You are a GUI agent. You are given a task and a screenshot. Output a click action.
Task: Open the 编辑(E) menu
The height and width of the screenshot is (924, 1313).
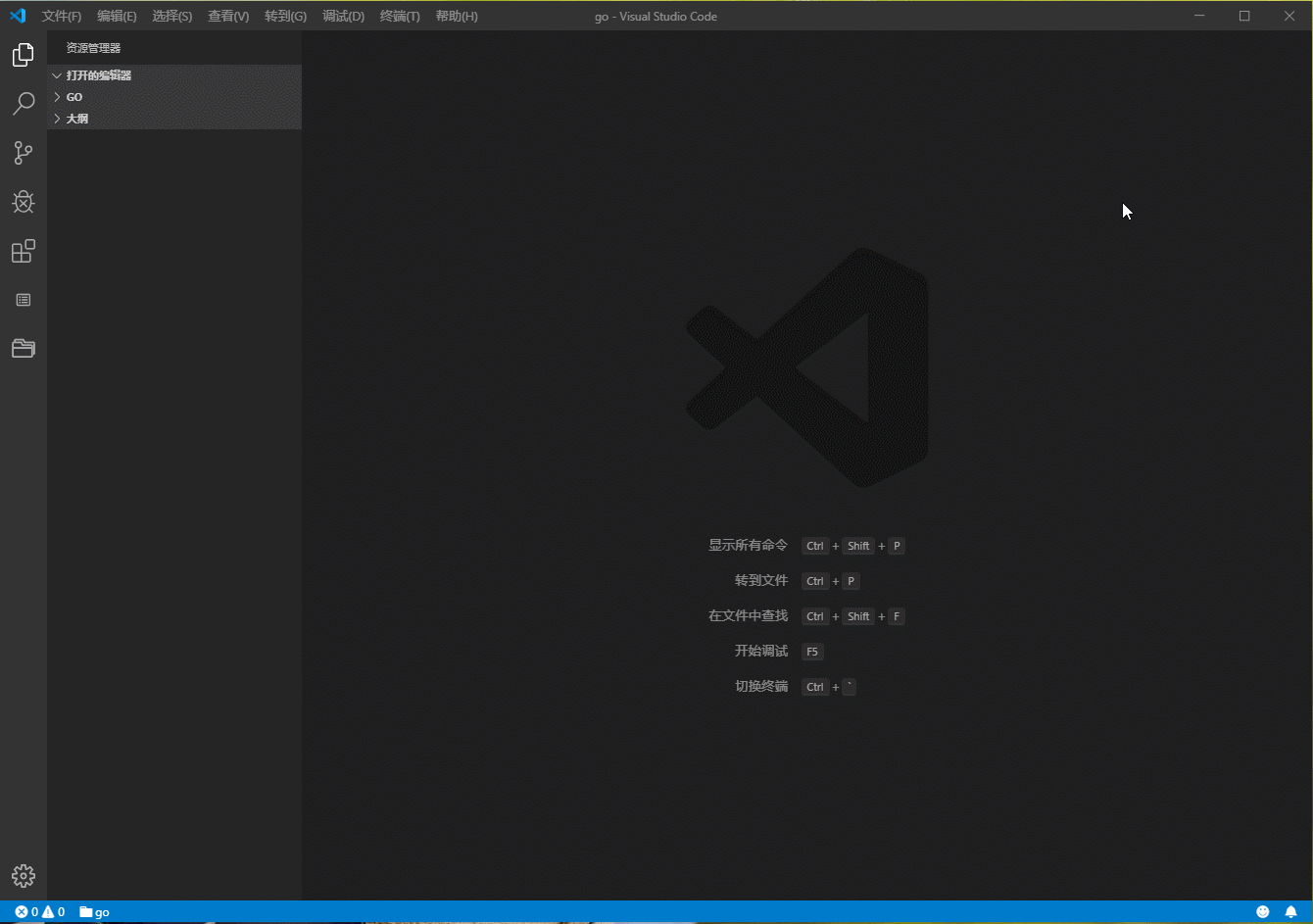coord(117,17)
